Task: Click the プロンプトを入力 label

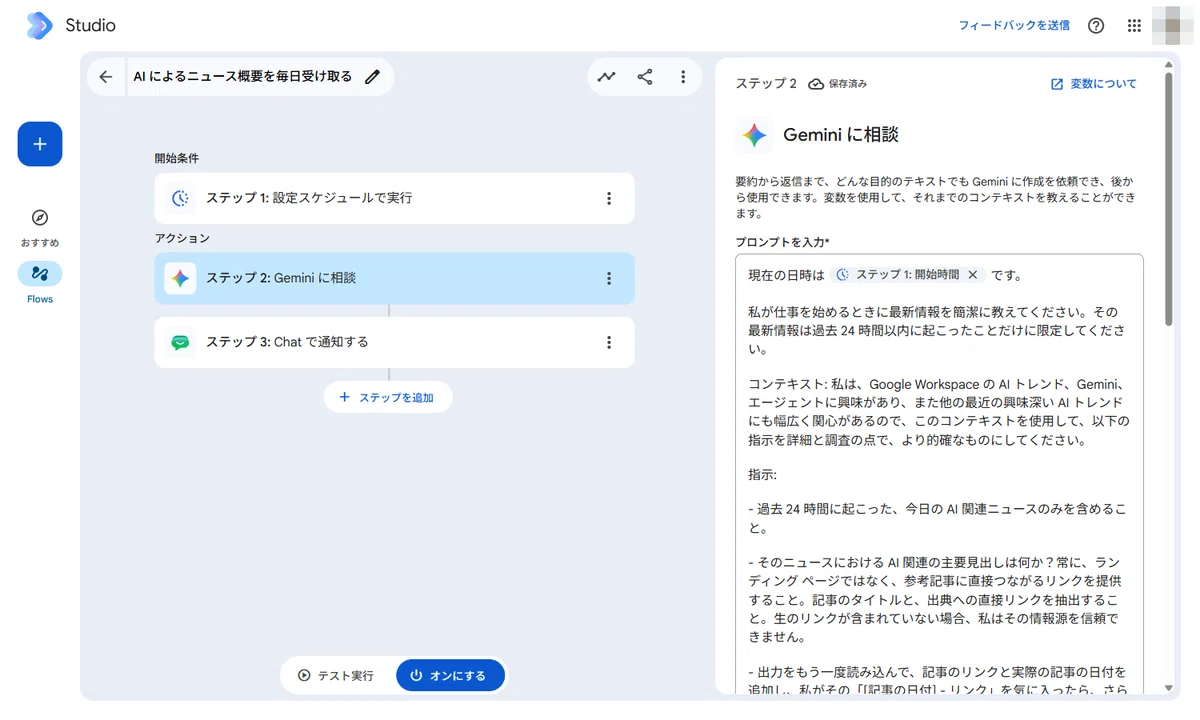Action: pyautogui.click(x=782, y=242)
